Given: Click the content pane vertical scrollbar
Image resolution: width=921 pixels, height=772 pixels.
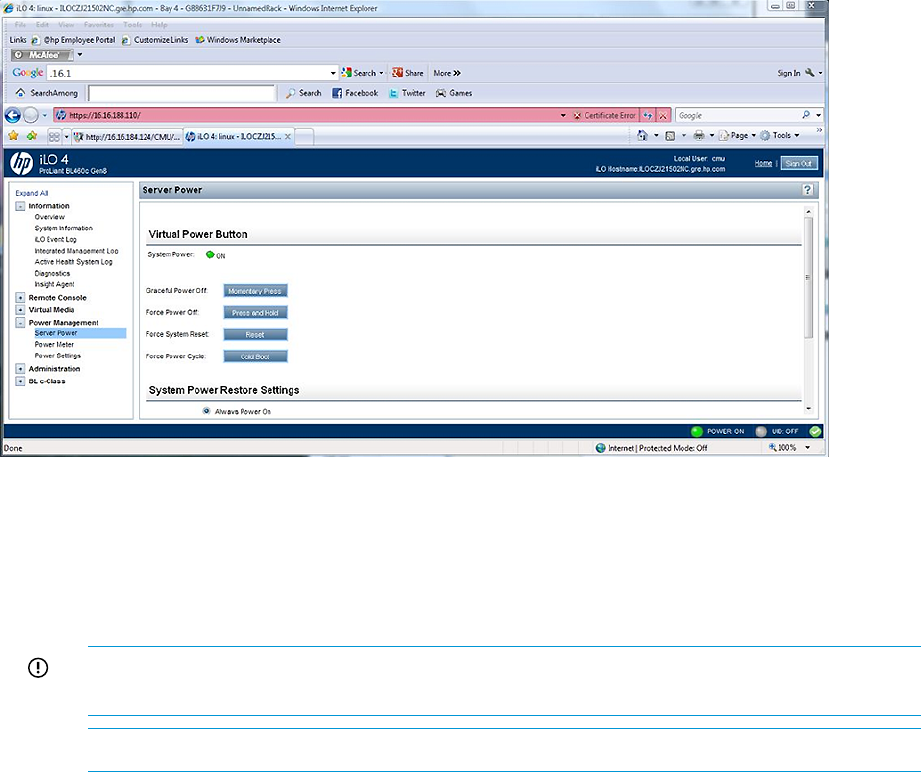Looking at the screenshot, I should tap(809, 280).
